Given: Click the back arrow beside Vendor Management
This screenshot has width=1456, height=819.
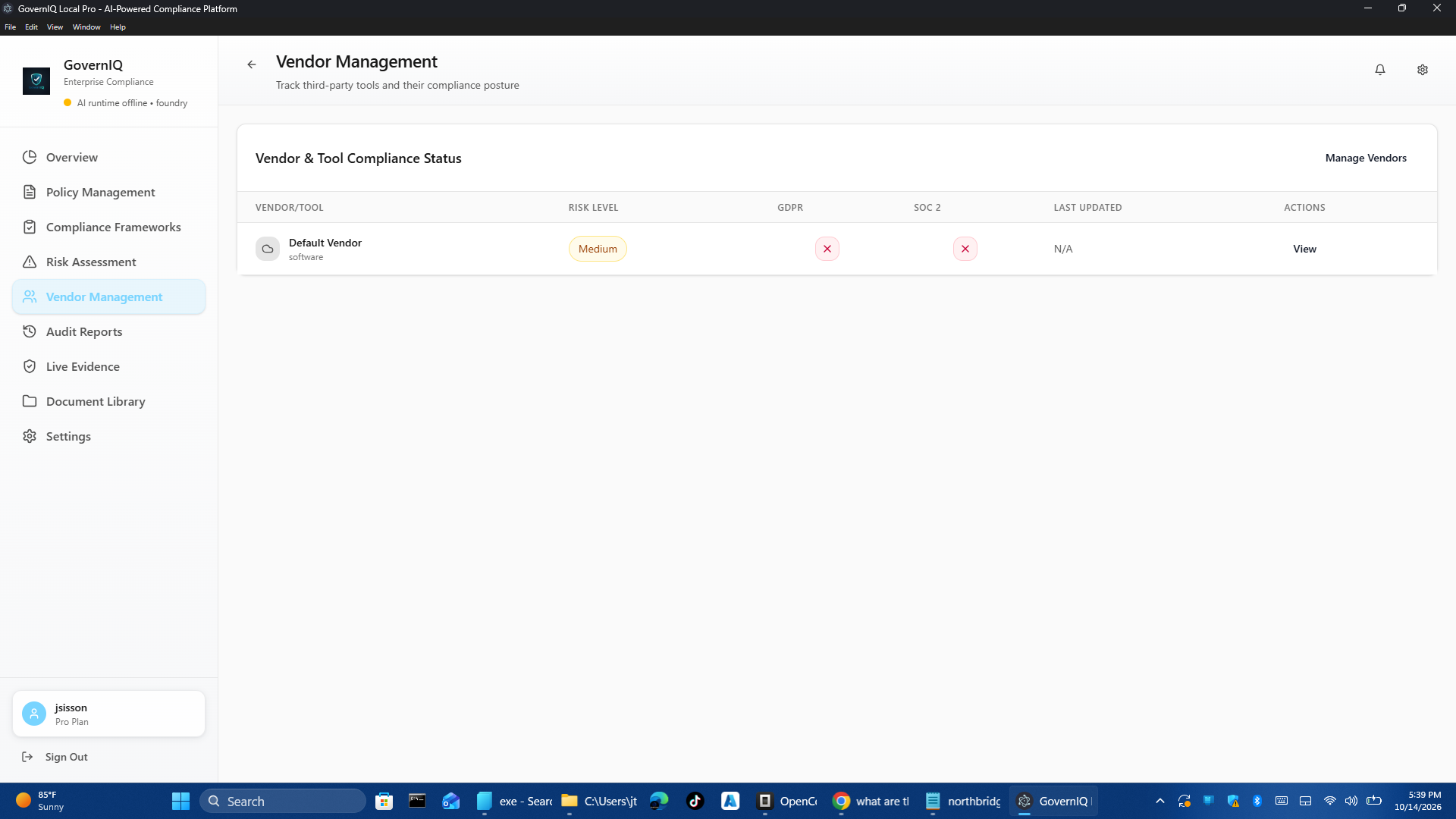Looking at the screenshot, I should 252,64.
